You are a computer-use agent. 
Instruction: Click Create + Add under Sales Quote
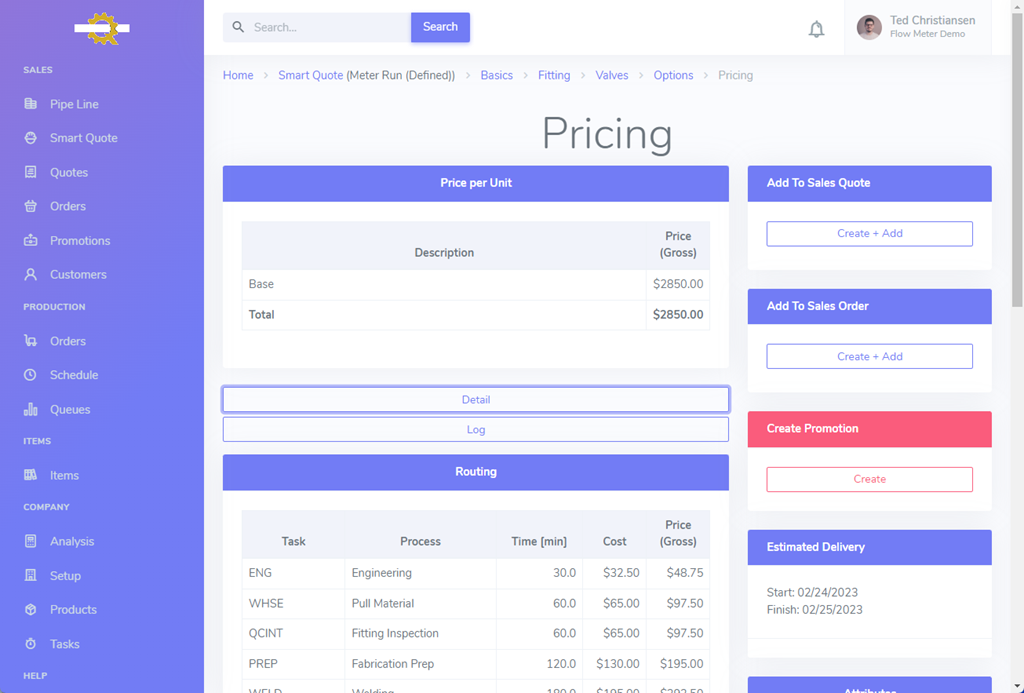click(869, 234)
